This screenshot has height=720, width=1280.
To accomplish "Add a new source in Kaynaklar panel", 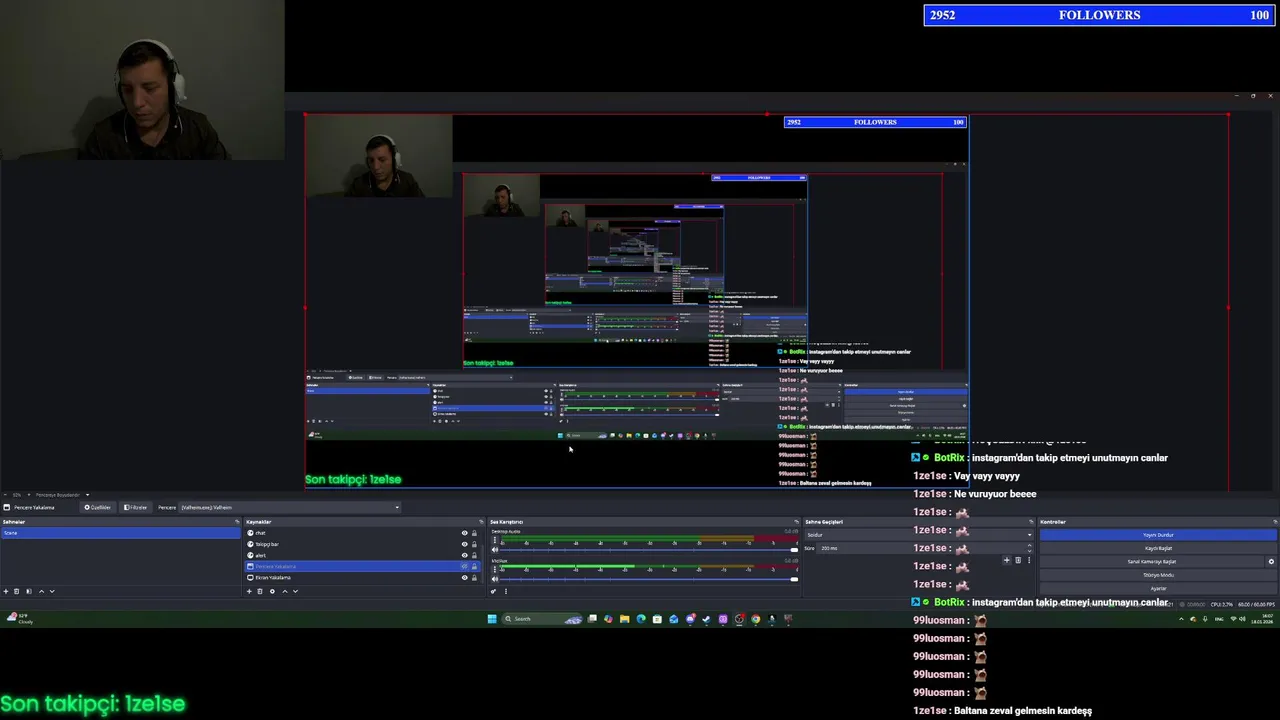I will coord(249,591).
